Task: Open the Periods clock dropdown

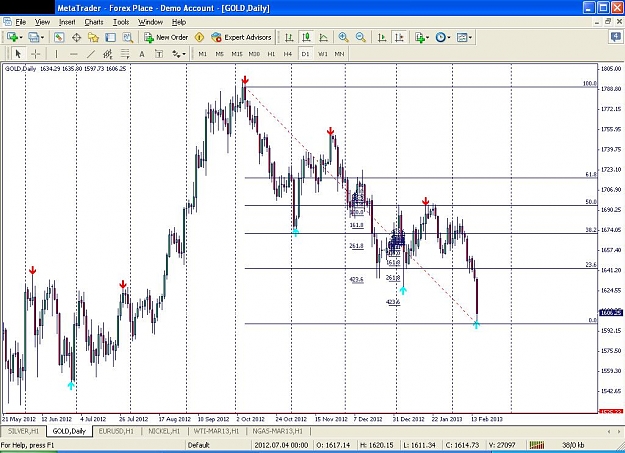Action: [x=443, y=37]
